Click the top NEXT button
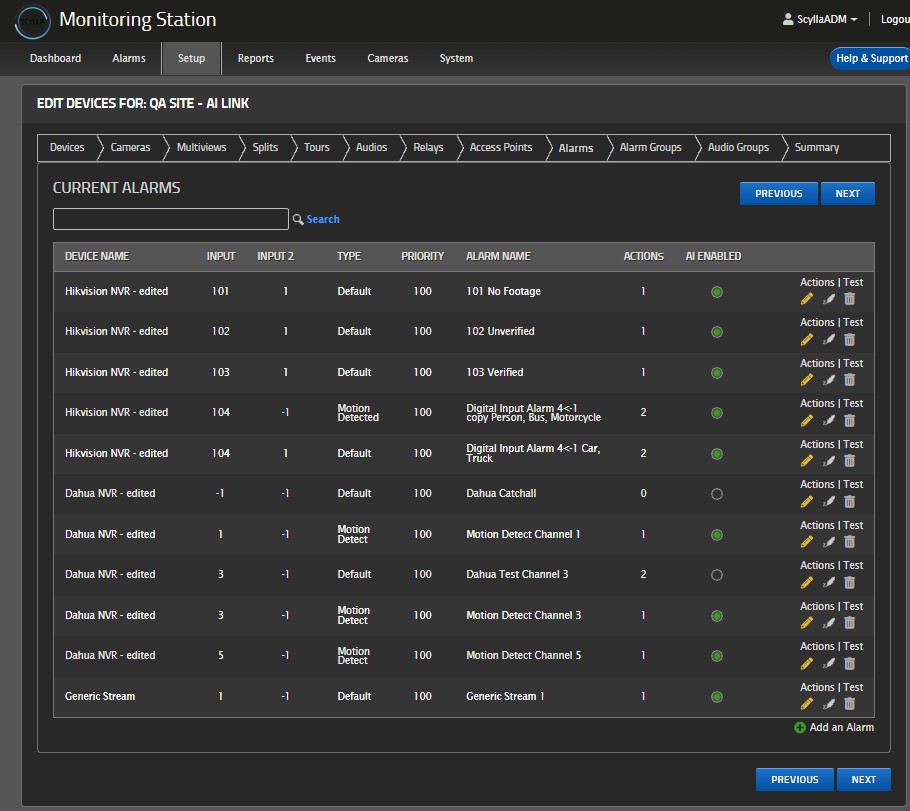 [847, 193]
